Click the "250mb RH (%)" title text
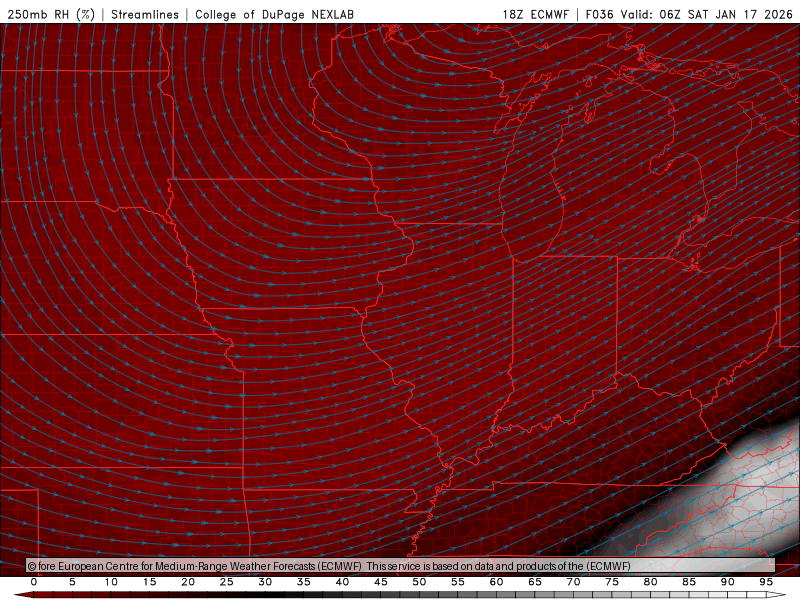Screen dimensions: 800x600 (51, 14)
